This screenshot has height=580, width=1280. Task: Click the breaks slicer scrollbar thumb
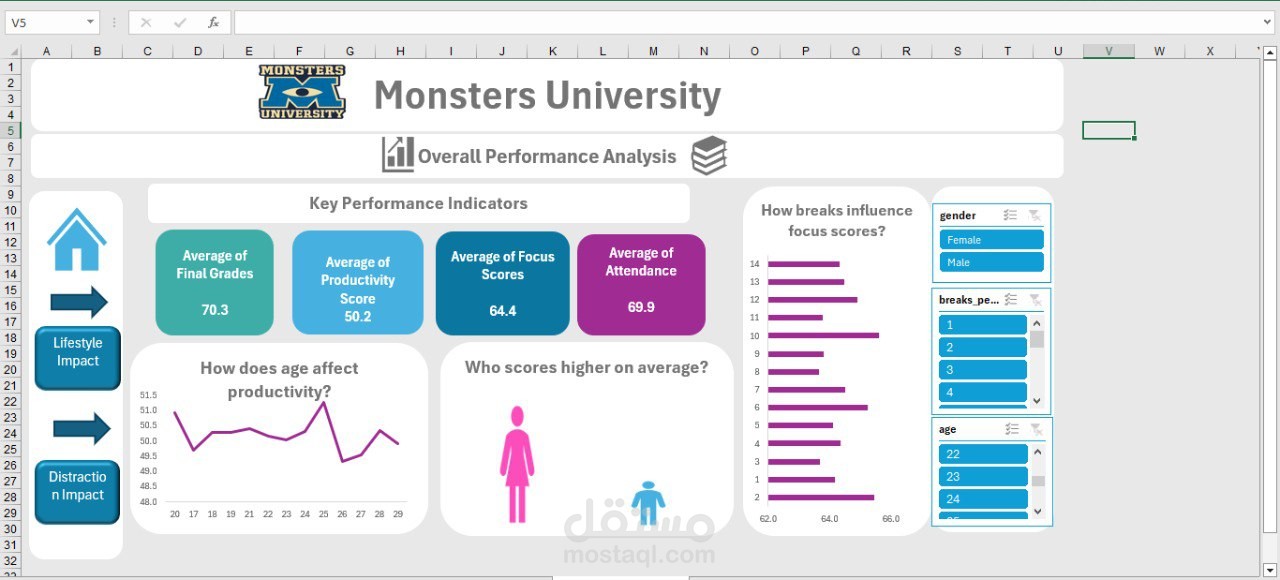coord(1037,339)
